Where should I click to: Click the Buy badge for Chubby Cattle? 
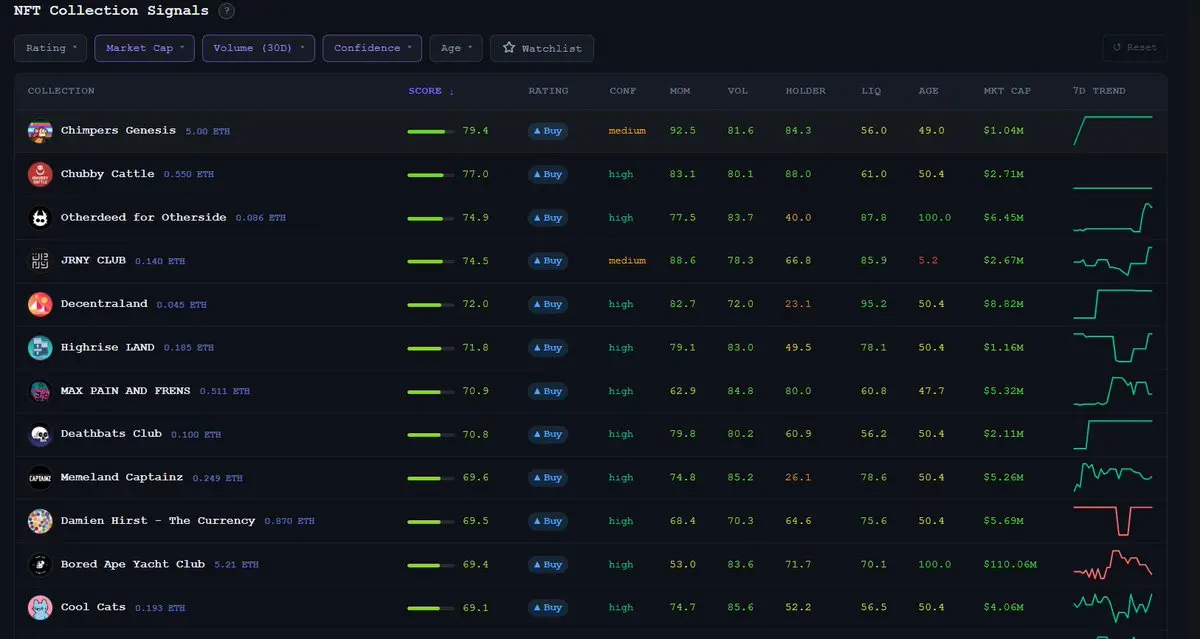[x=548, y=174]
